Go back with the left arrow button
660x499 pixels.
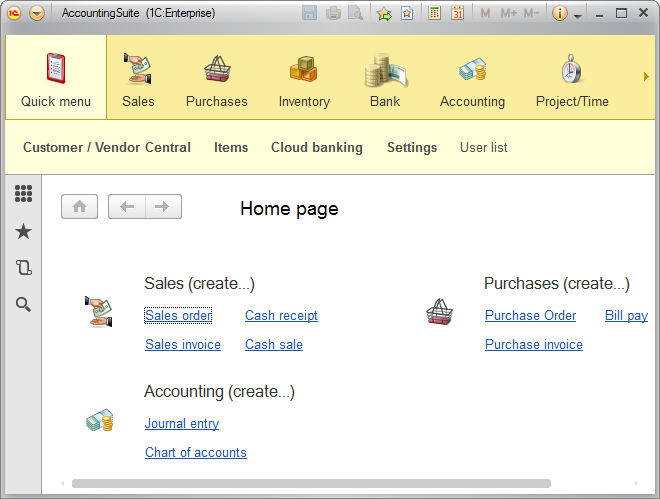pos(127,207)
